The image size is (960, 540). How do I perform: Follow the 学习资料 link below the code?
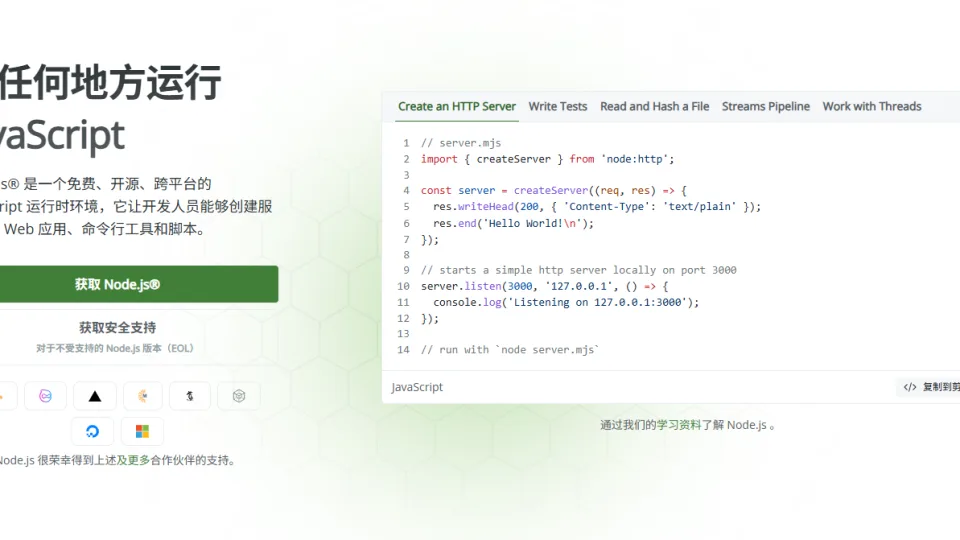pos(678,425)
